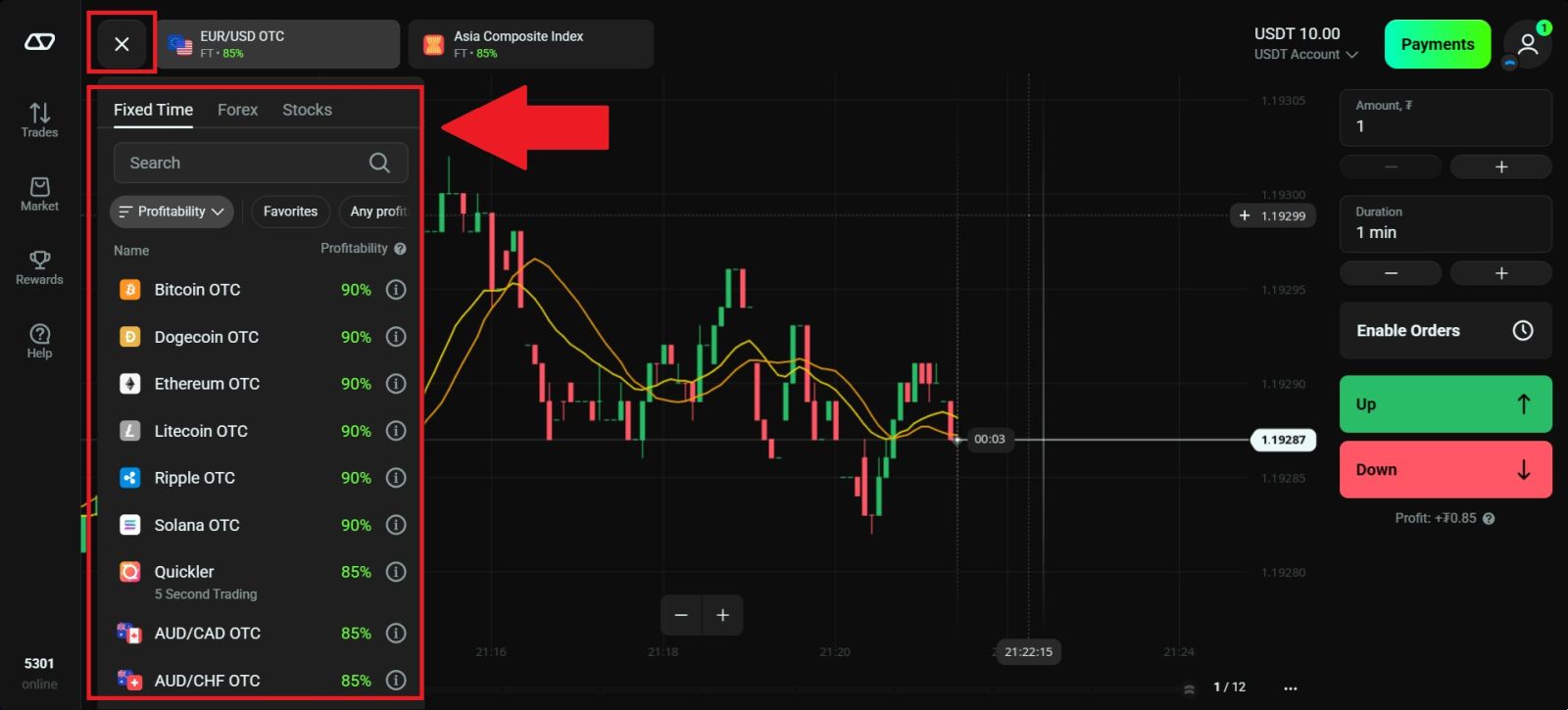Toggle the Any profit filter chip
The image size is (1568, 710).
click(x=378, y=212)
